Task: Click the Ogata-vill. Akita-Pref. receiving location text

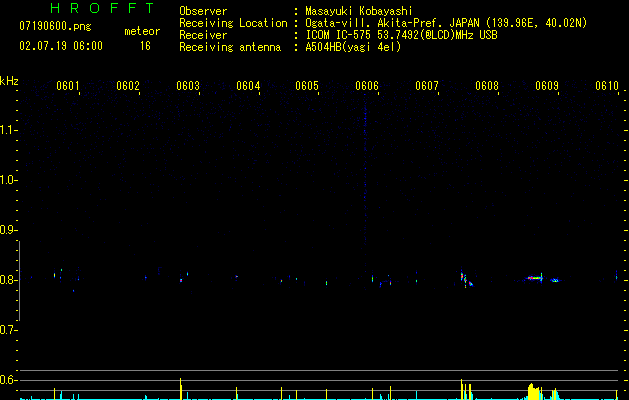Action: coord(446,23)
